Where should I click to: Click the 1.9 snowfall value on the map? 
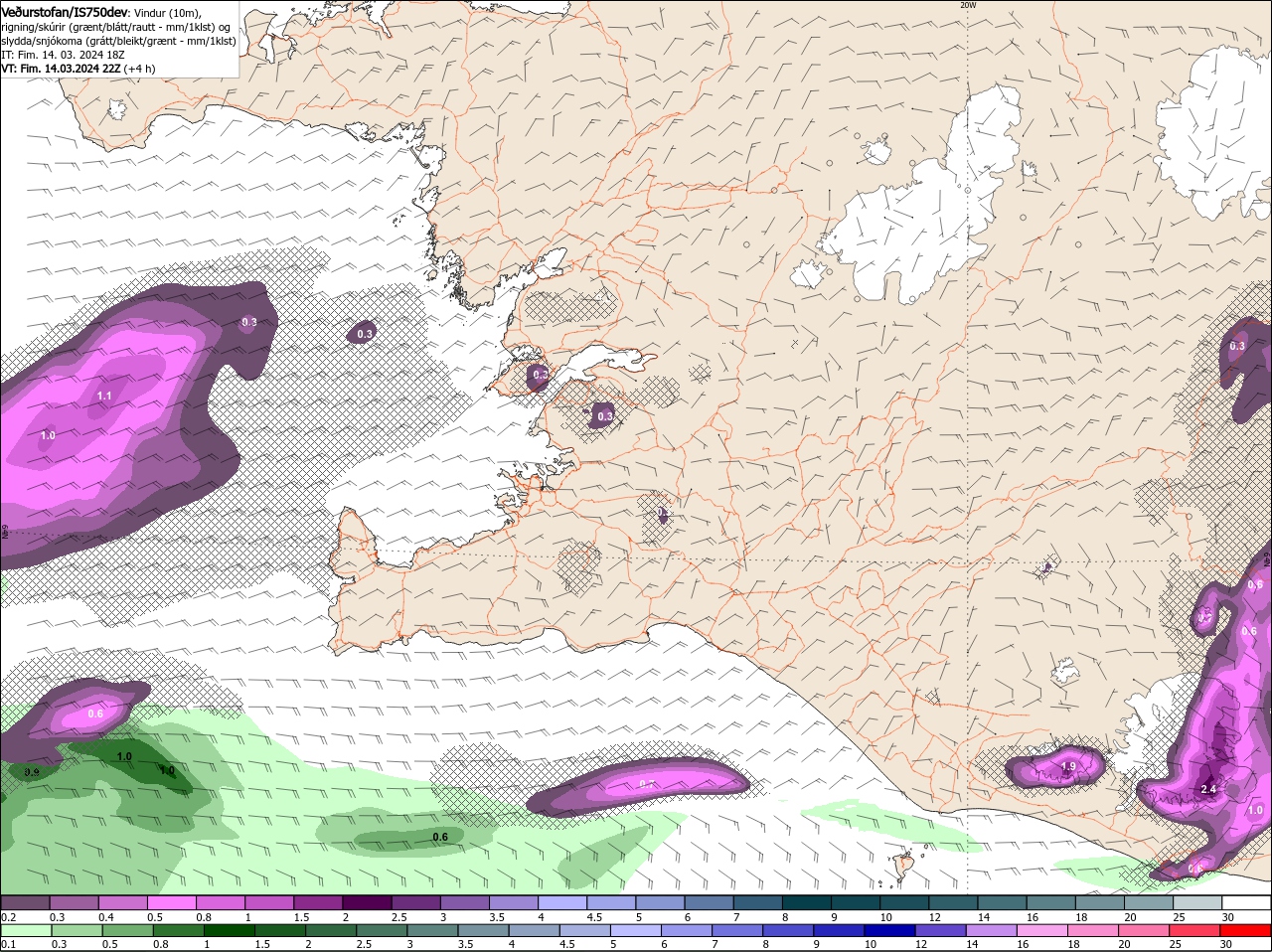[1068, 767]
